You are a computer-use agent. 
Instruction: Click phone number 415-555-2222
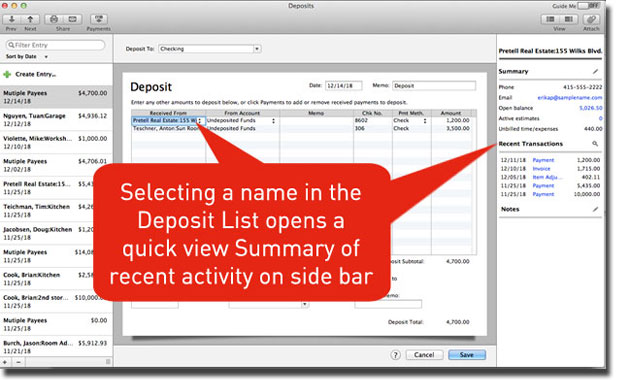pos(583,87)
